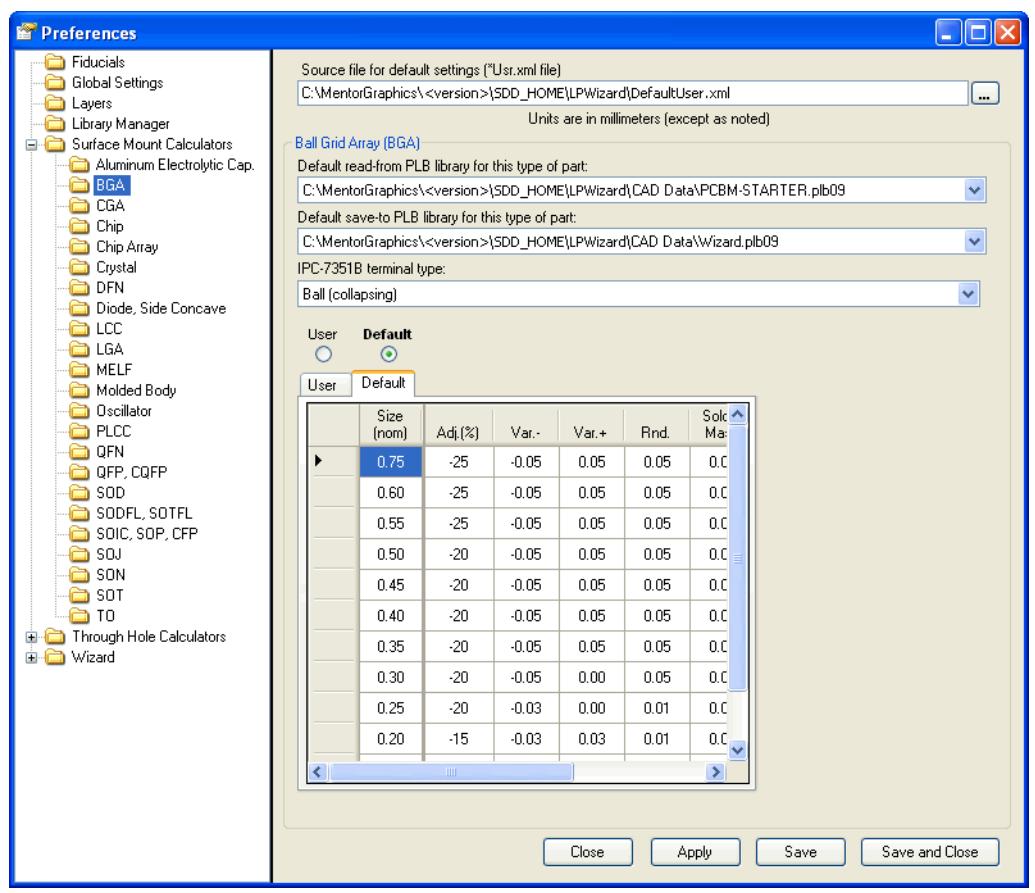The height and width of the screenshot is (893, 1035).
Task: Open Chip calculator settings in tree
Action: 110,226
